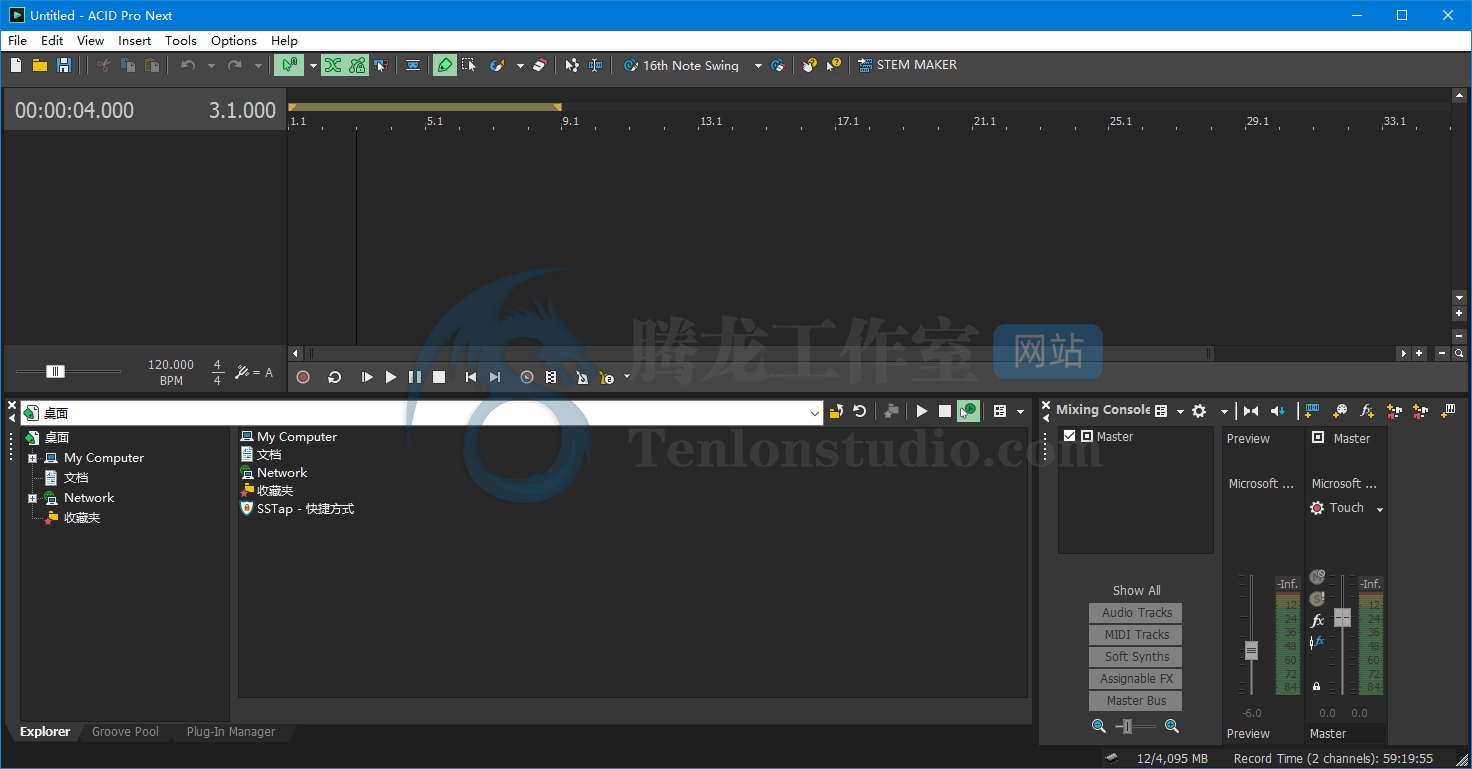Click the Up One Level folder icon
The image size is (1472, 769).
(x=836, y=411)
